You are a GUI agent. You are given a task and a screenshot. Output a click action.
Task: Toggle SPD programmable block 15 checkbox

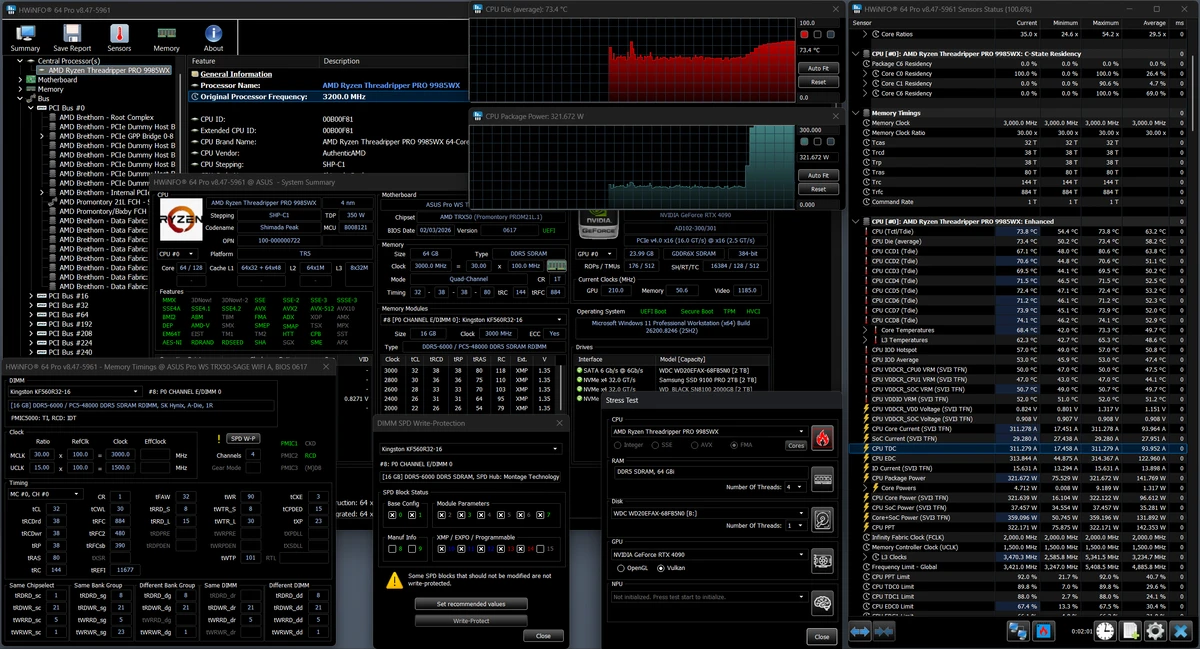(x=540, y=549)
